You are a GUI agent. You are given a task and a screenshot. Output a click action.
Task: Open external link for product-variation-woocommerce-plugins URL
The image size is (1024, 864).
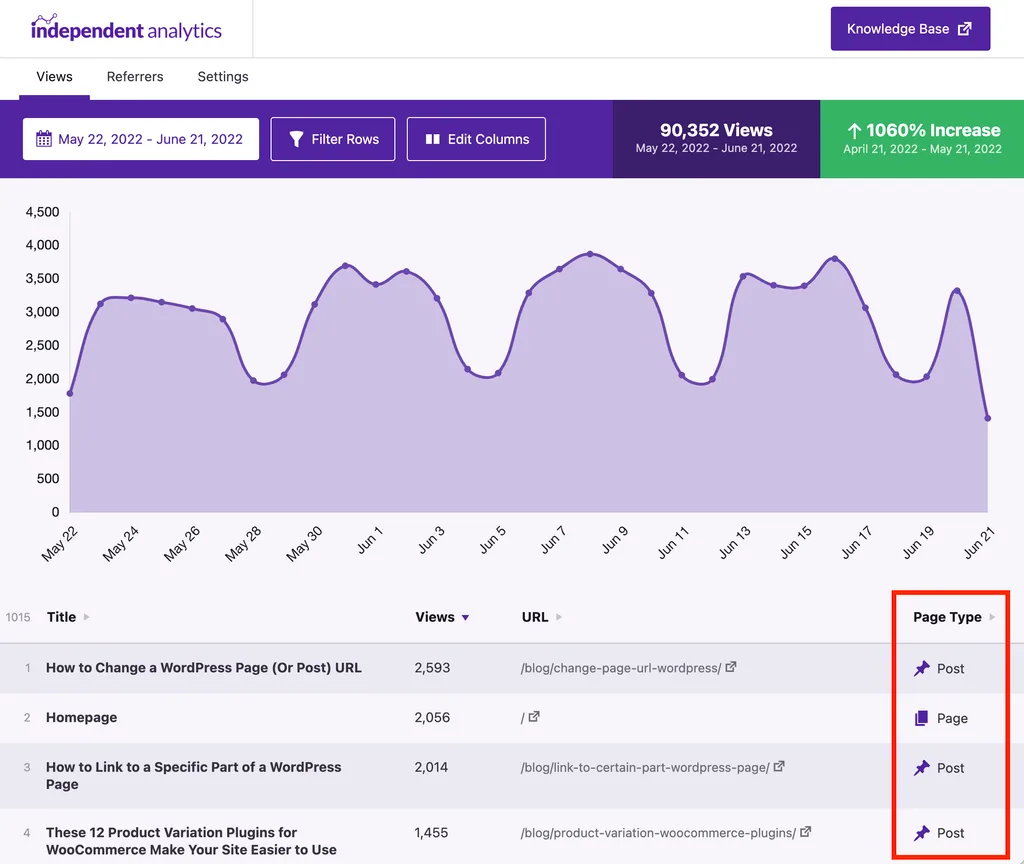[806, 832]
